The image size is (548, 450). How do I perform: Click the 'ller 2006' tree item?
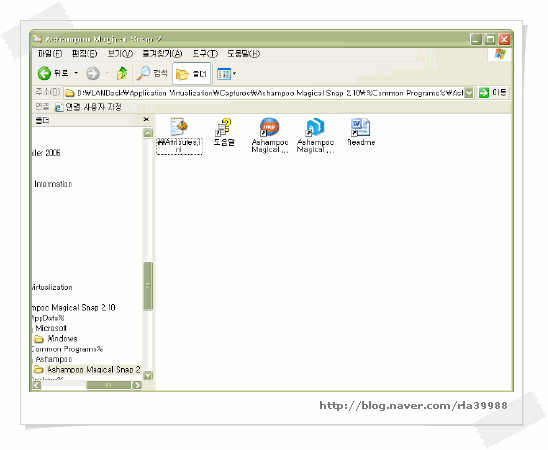point(46,153)
